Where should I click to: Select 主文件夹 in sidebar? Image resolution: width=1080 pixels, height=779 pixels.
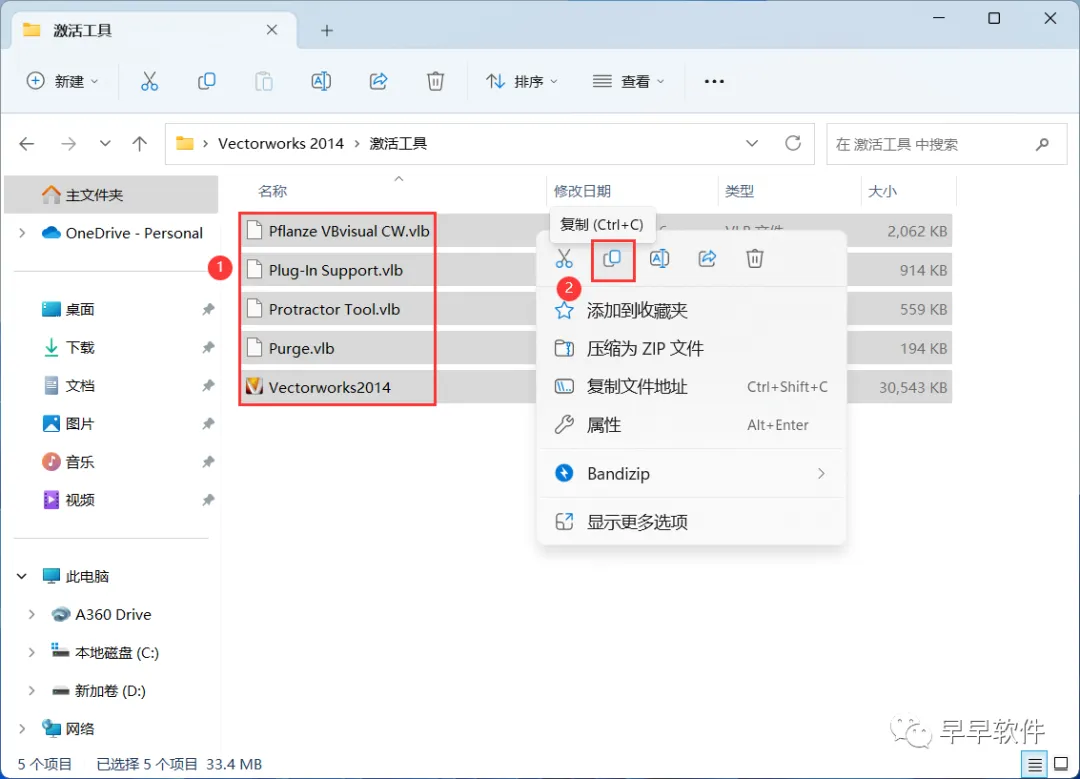(x=111, y=195)
